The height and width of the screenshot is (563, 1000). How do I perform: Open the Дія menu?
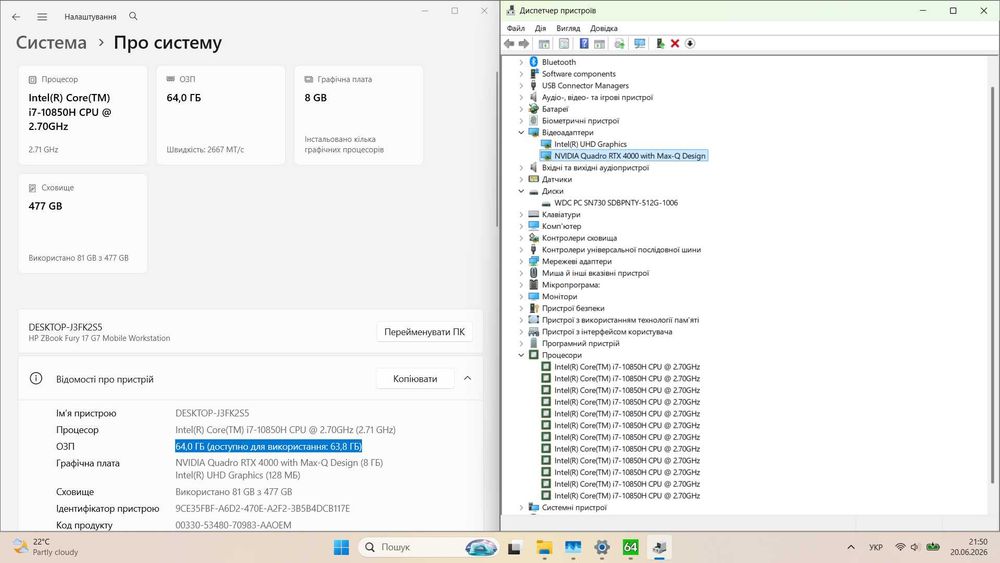(541, 28)
